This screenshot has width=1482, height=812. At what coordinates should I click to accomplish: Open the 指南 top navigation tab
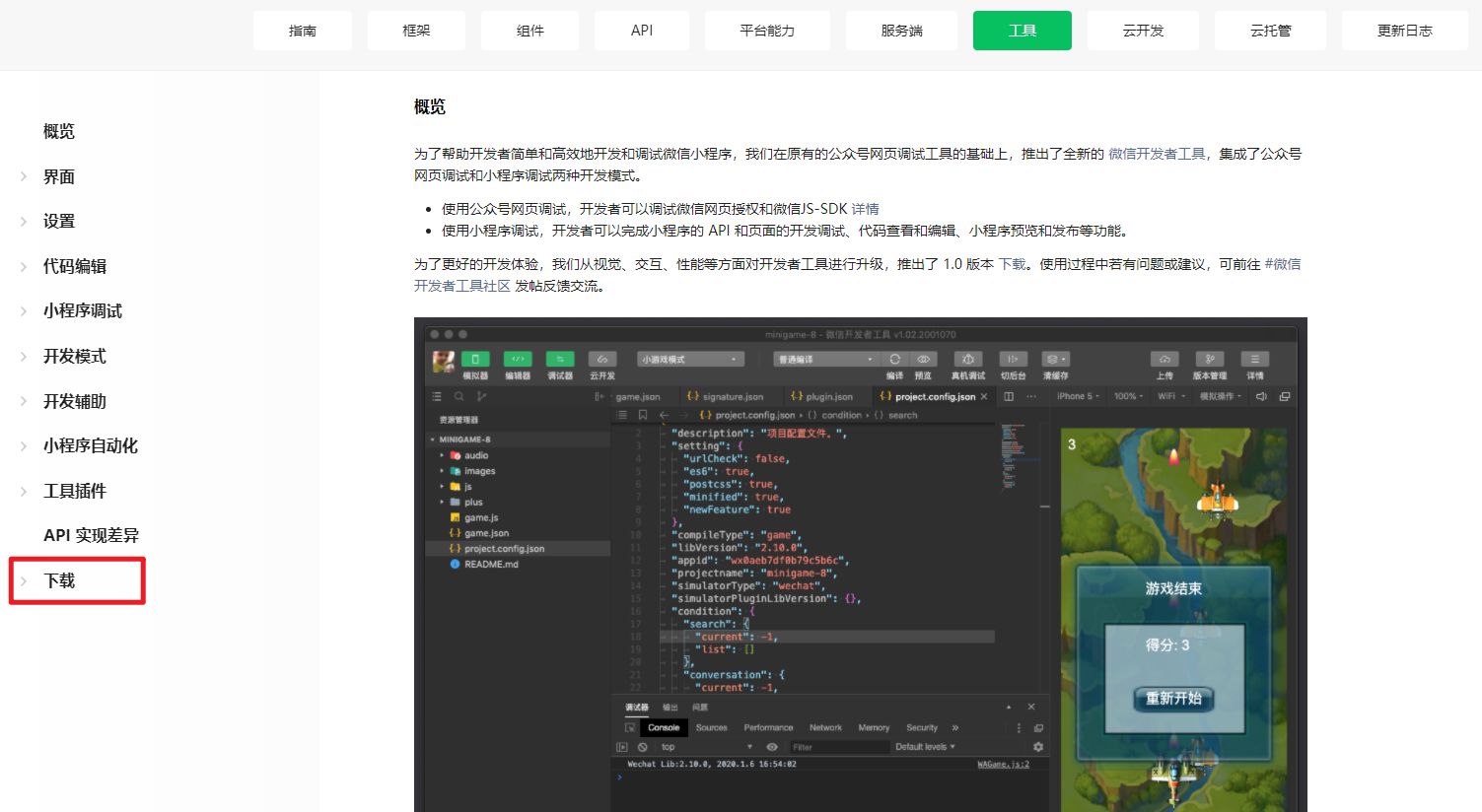[303, 31]
